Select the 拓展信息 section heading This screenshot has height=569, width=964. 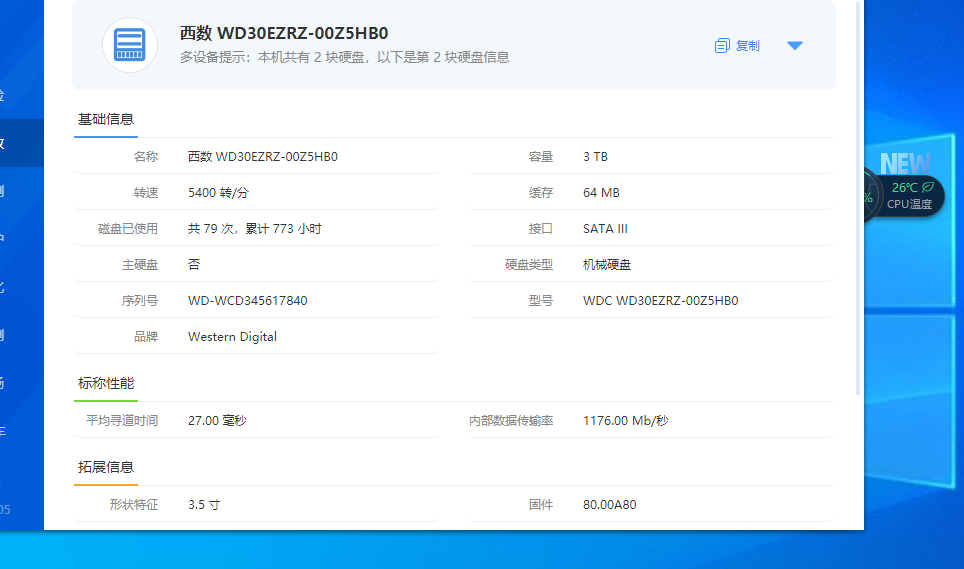pos(106,467)
